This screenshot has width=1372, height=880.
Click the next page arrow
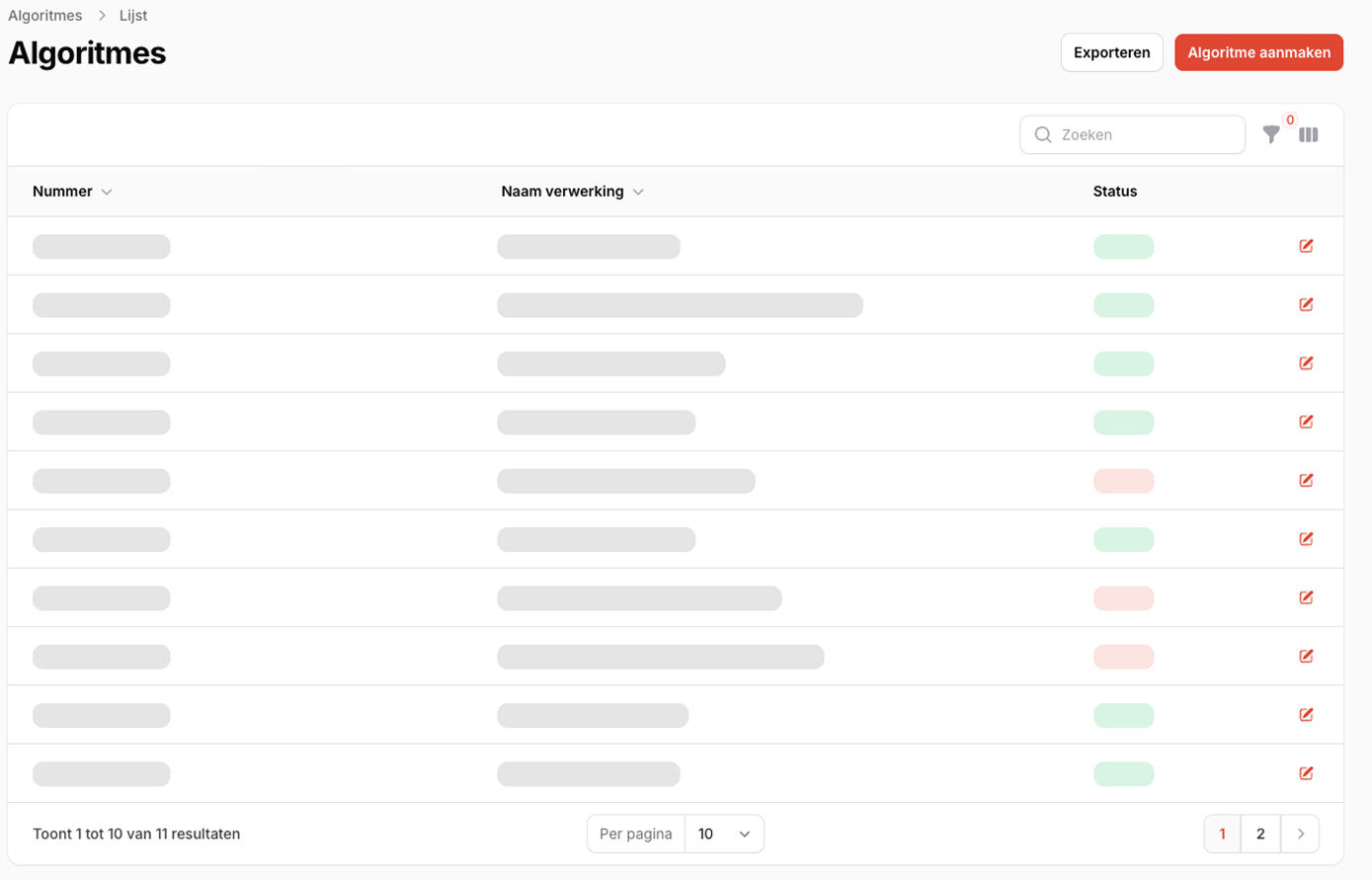[x=1300, y=834]
